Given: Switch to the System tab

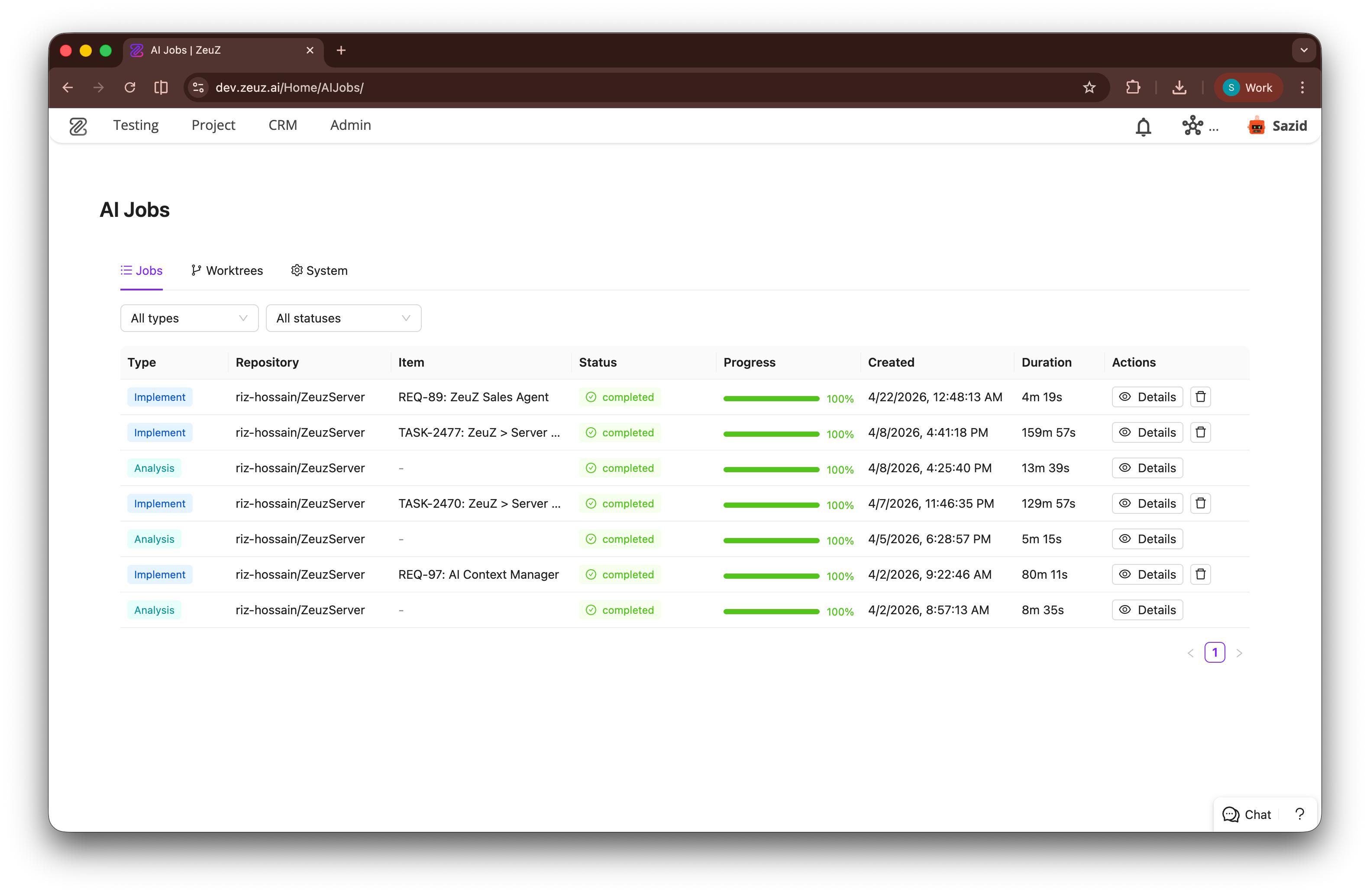Looking at the screenshot, I should point(319,271).
